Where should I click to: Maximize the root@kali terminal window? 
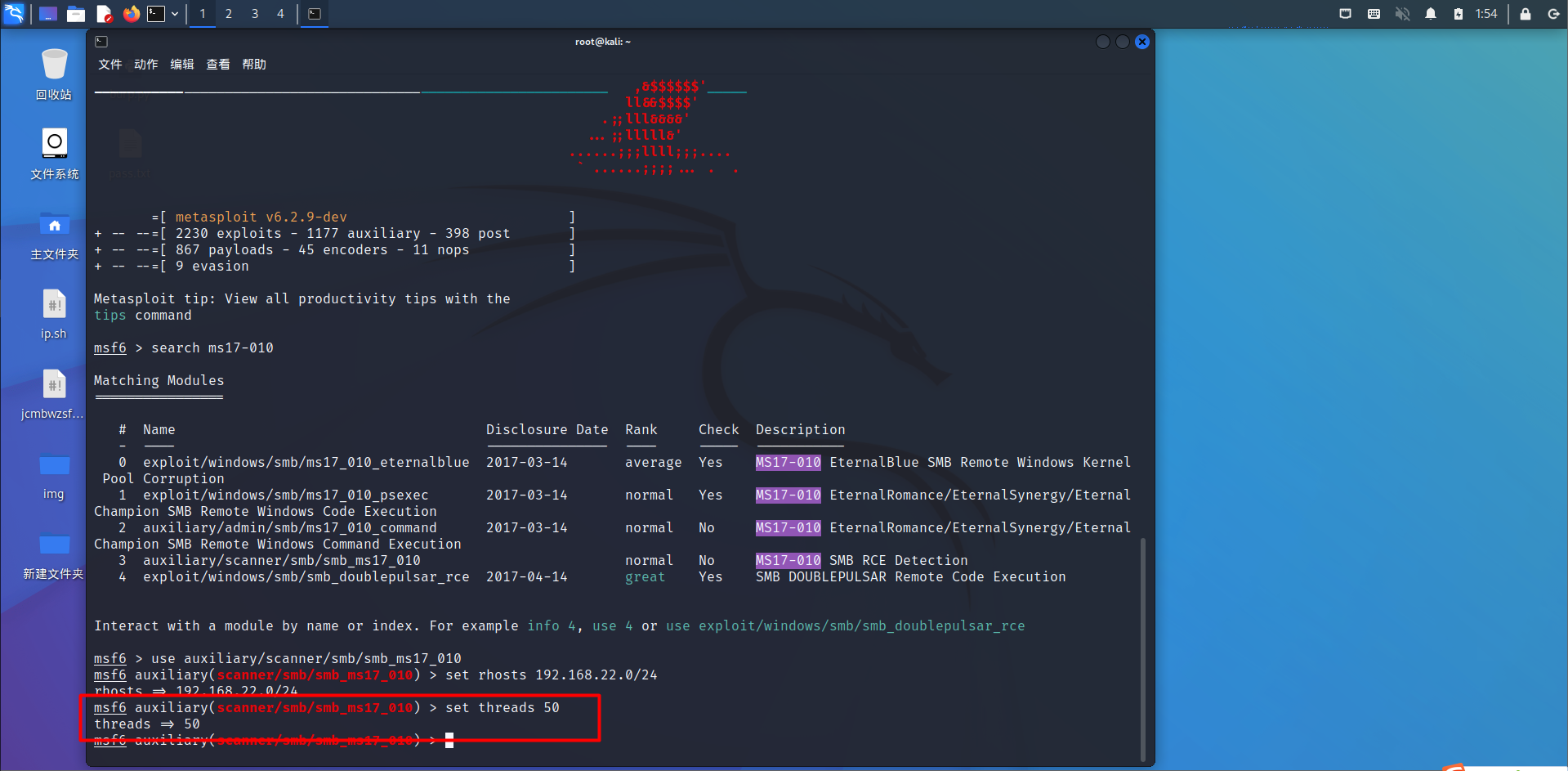pyautogui.click(x=1123, y=42)
